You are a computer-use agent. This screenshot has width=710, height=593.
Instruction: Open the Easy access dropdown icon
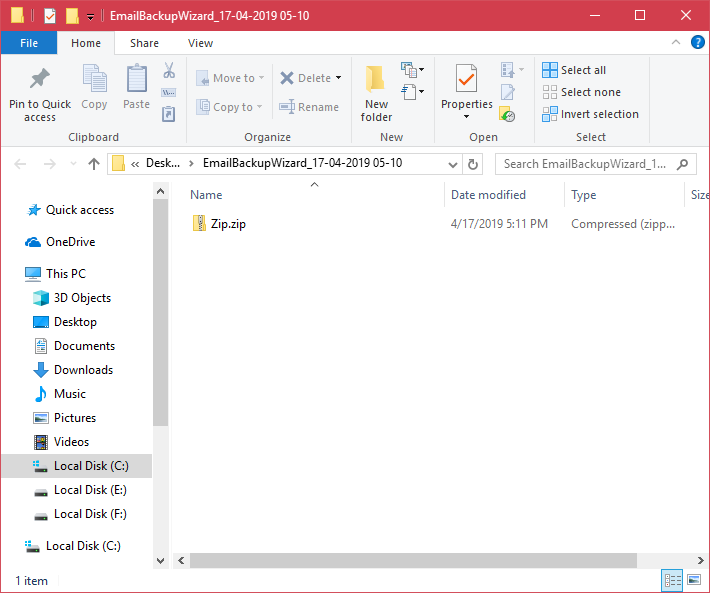(413, 92)
